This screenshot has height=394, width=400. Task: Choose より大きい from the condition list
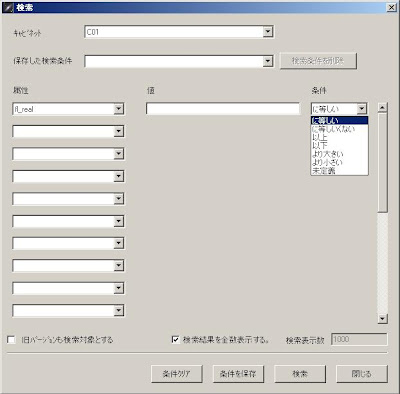(339, 154)
